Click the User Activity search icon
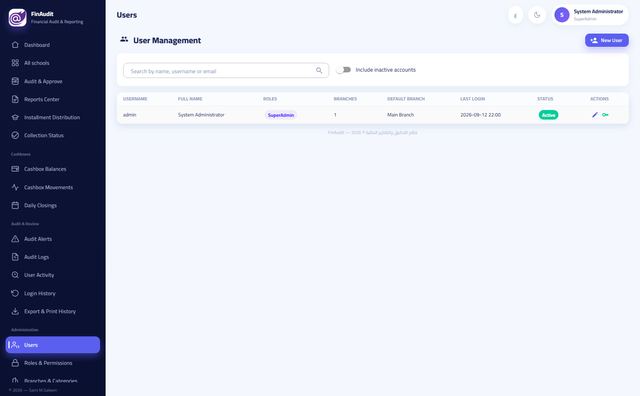Viewport: 640px width, 396px height. 15,275
